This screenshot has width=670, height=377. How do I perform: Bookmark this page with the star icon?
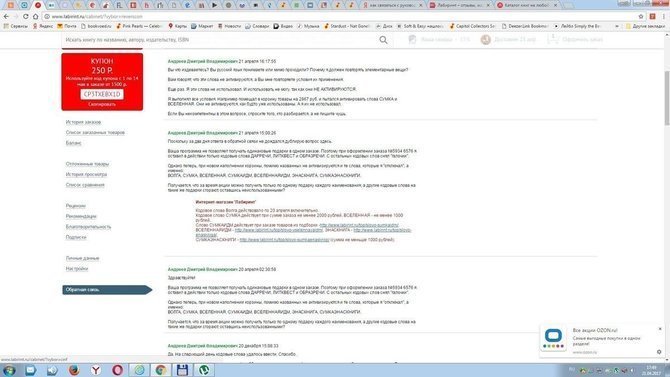pos(641,16)
